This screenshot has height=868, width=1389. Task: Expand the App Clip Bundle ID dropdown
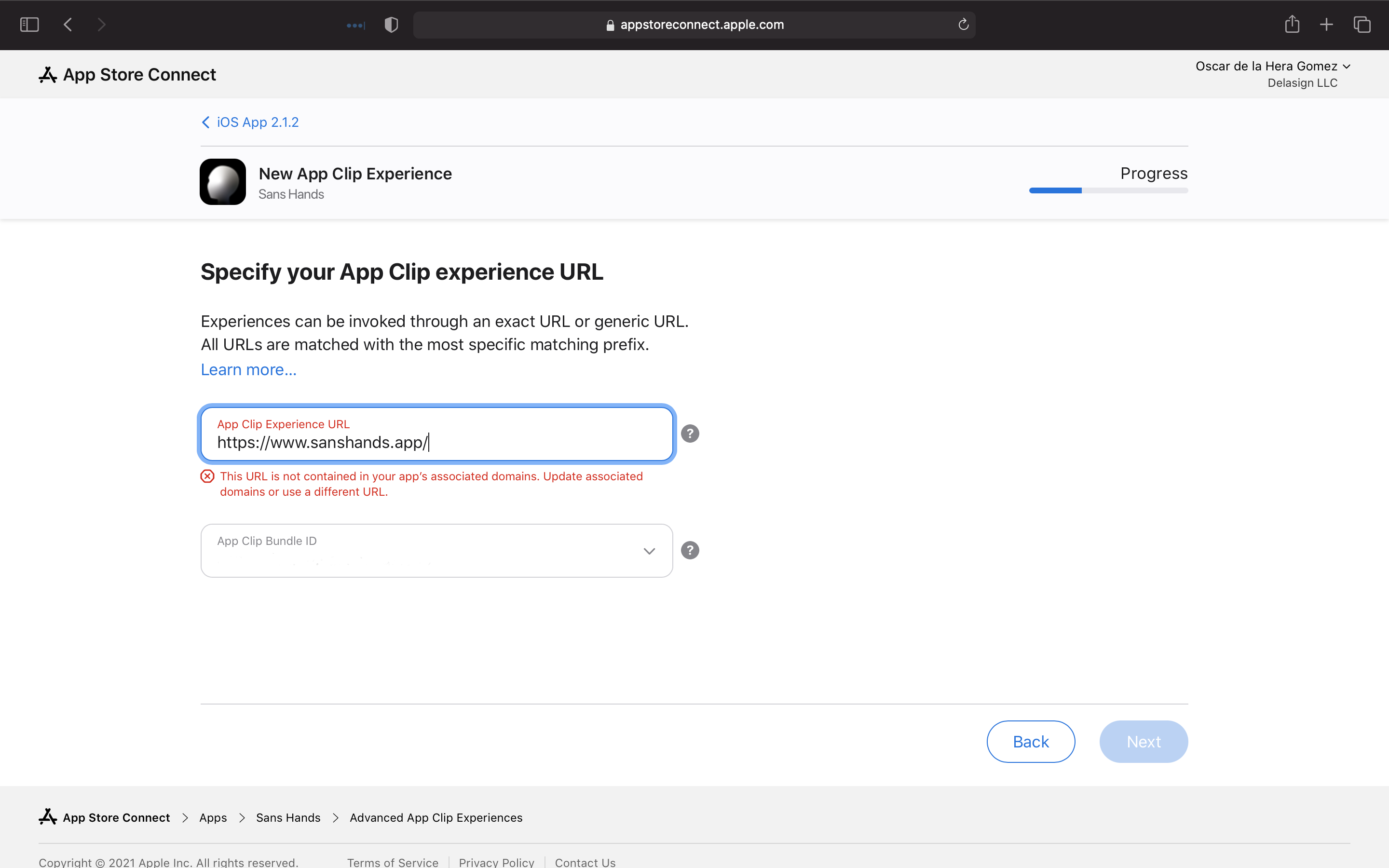(x=649, y=550)
